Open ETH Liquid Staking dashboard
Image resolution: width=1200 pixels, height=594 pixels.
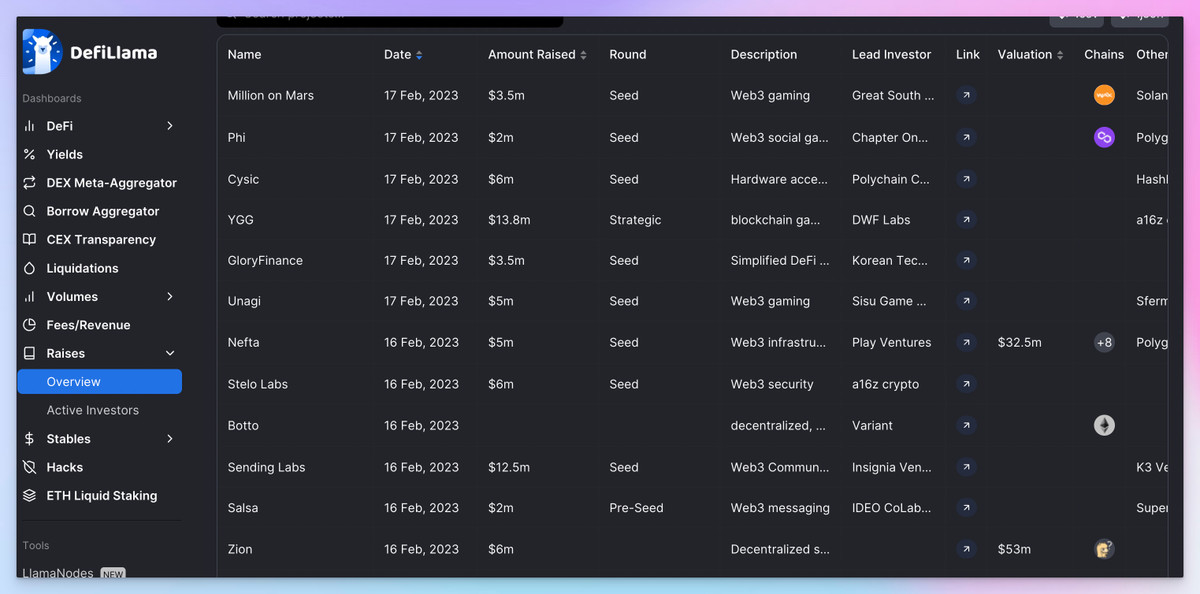[x=101, y=496]
